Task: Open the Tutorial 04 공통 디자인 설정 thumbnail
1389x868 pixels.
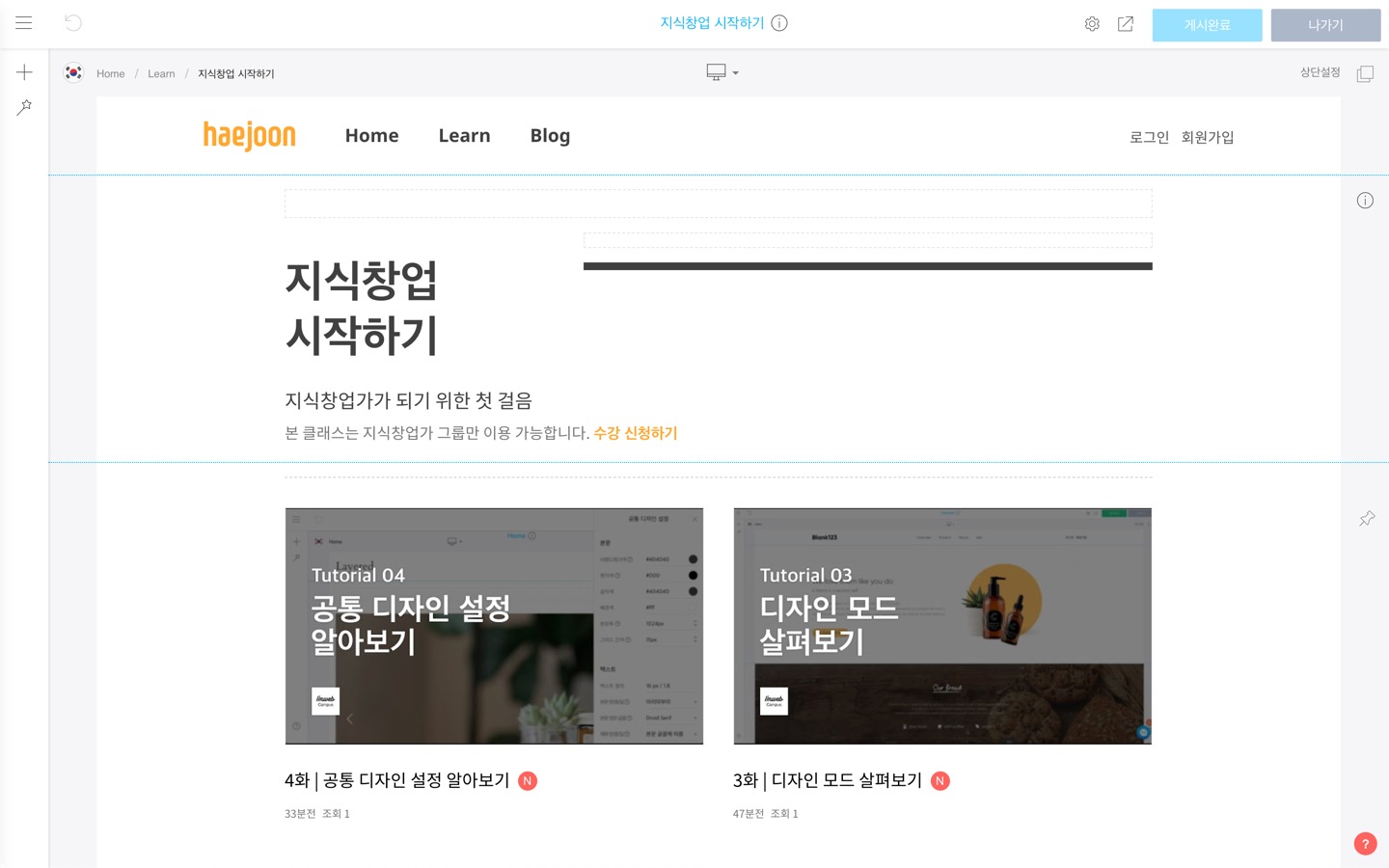Action: [x=494, y=626]
